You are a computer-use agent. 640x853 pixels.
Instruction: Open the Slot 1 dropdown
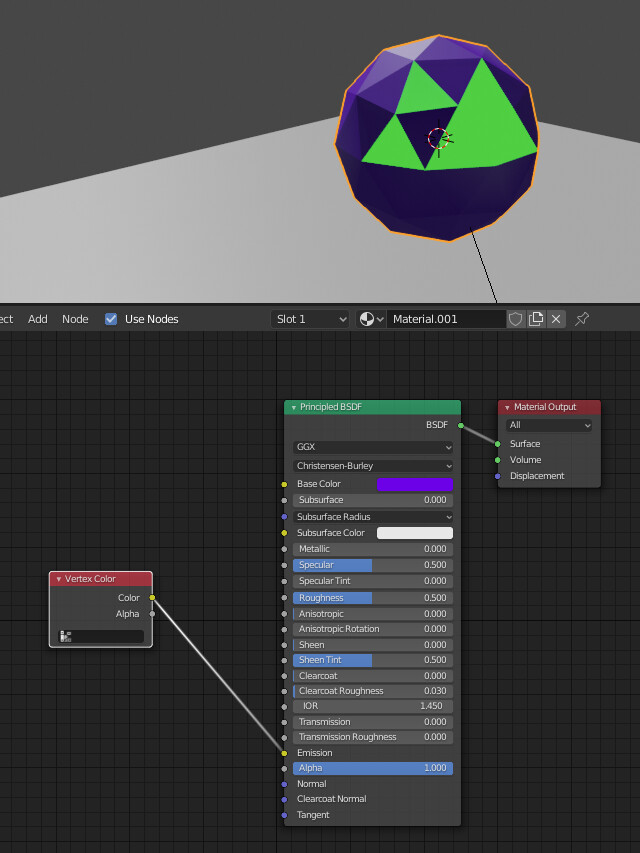[310, 319]
